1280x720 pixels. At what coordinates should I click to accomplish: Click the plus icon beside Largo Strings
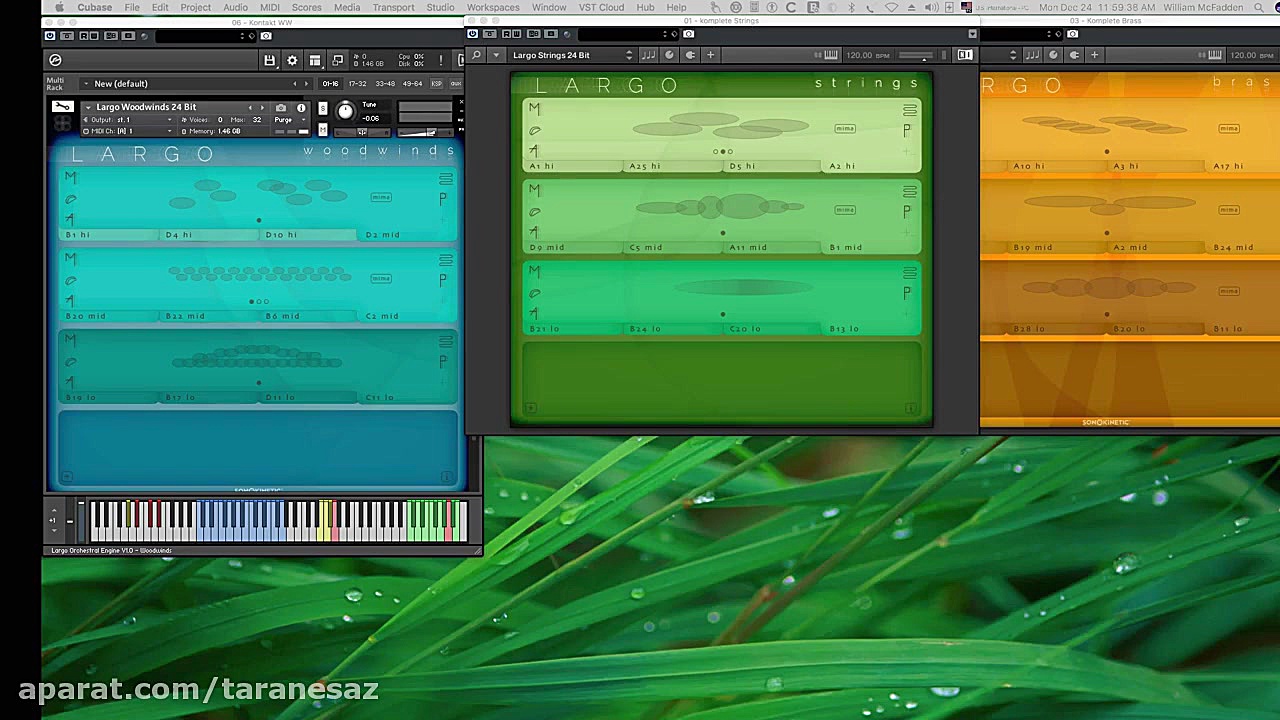tap(710, 55)
